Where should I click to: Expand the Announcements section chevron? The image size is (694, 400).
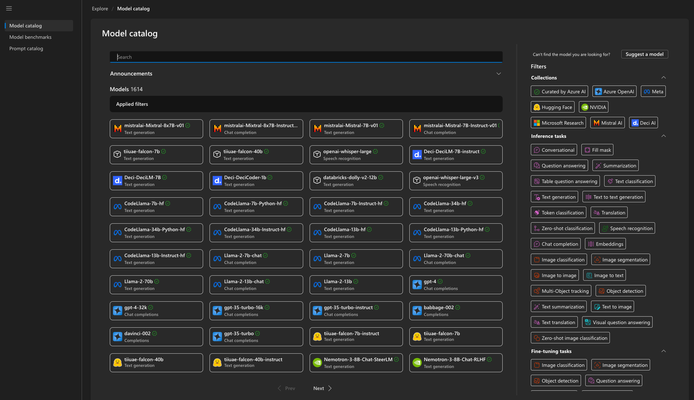(498, 74)
